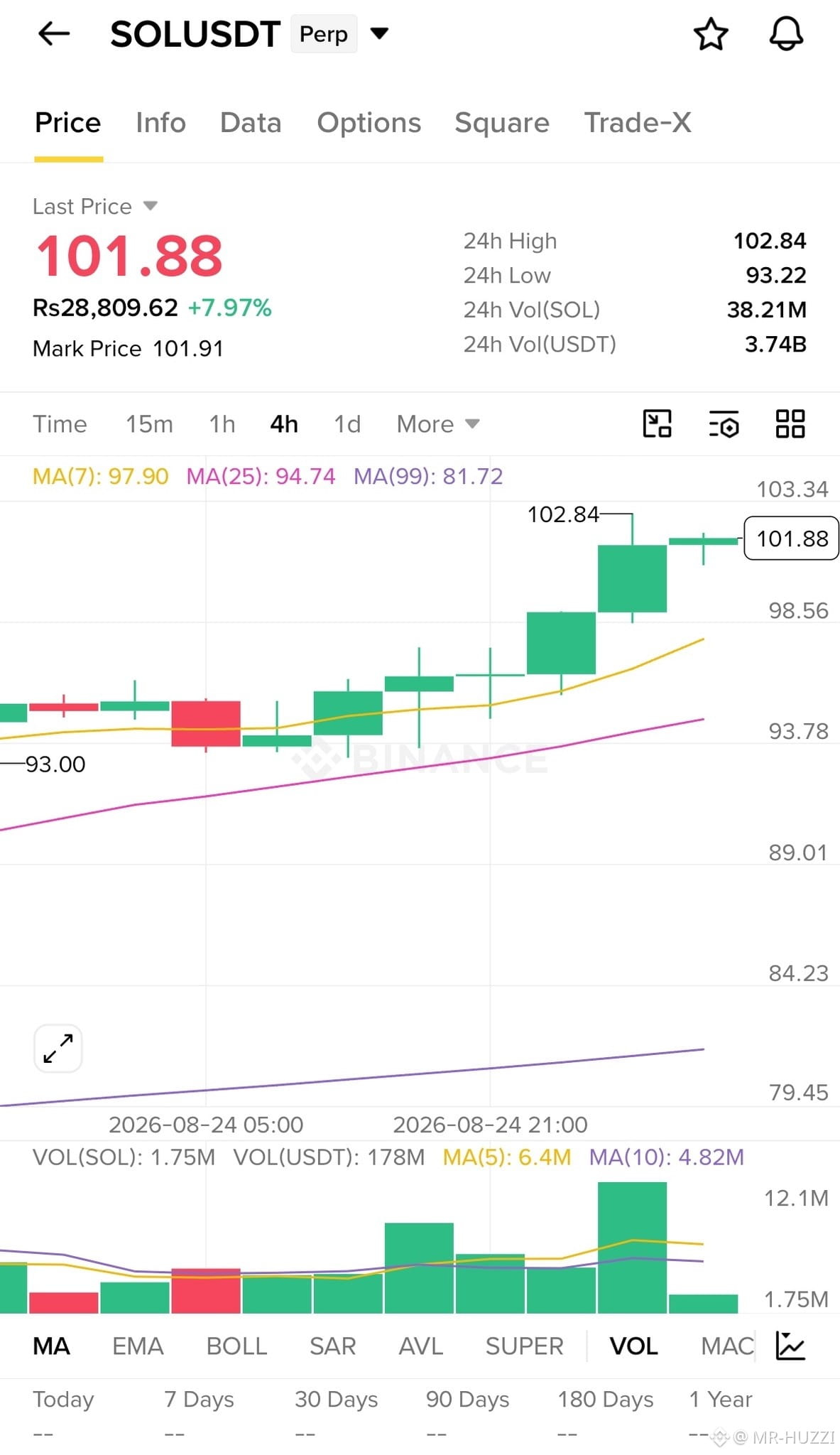The width and height of the screenshot is (840, 1455).
Task: Open price alerts with bell icon
Action: click(786, 34)
